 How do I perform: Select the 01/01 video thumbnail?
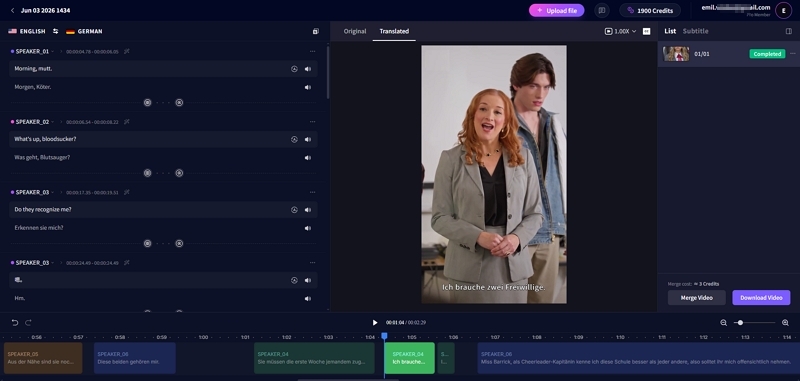[676, 54]
